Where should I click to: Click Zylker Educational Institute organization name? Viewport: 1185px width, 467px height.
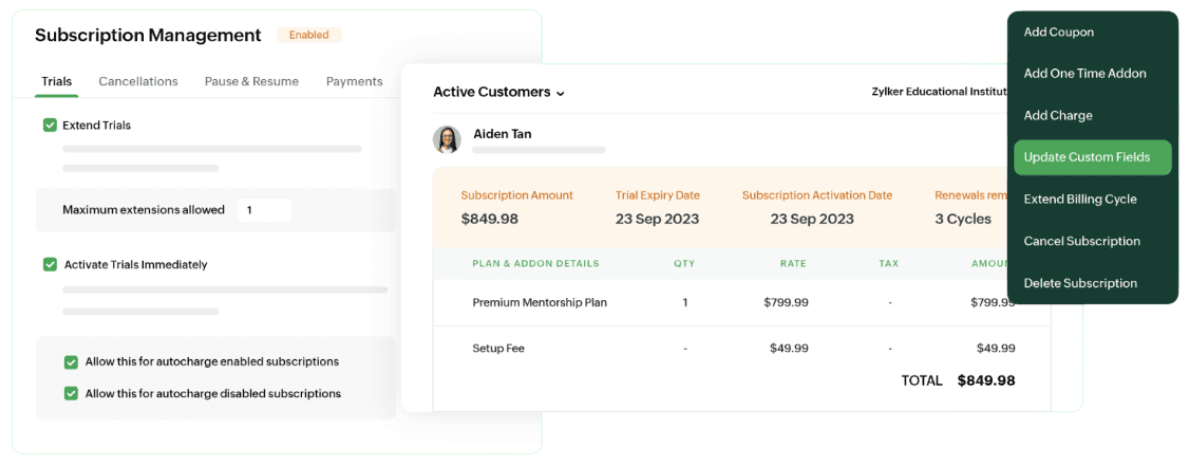tap(939, 91)
